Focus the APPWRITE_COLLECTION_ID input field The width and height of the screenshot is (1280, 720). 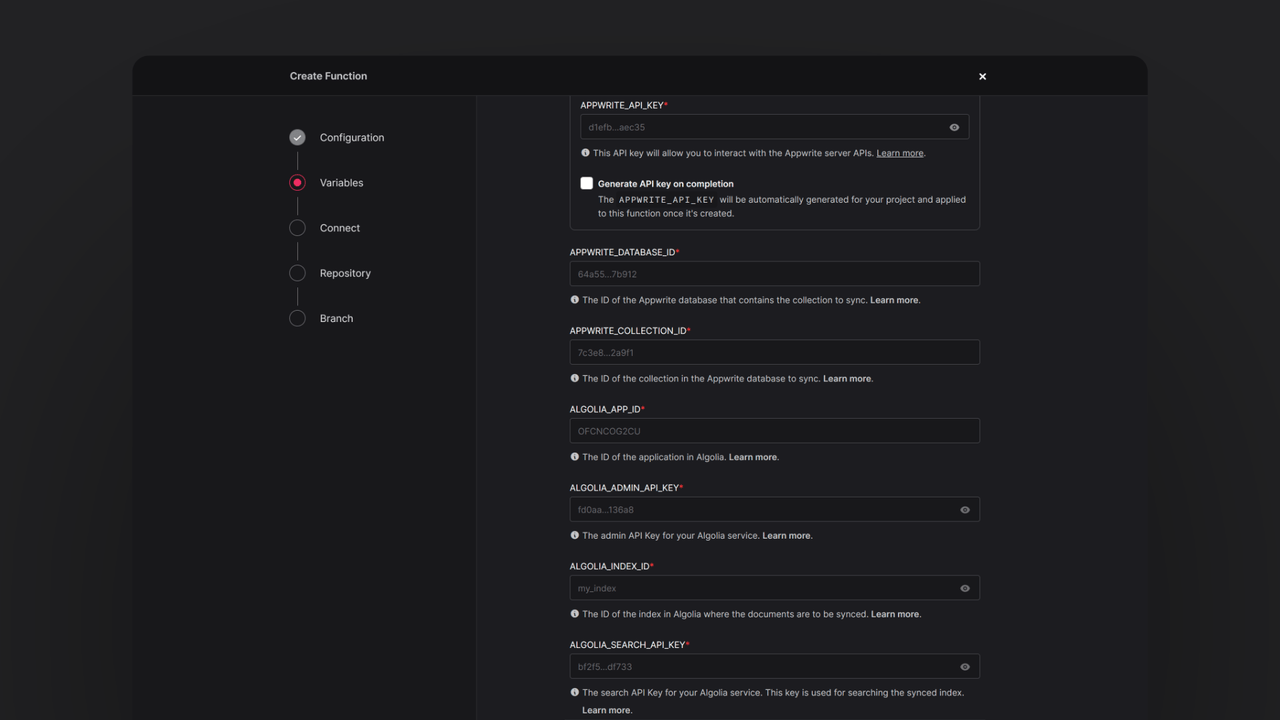pyautogui.click(x=775, y=352)
